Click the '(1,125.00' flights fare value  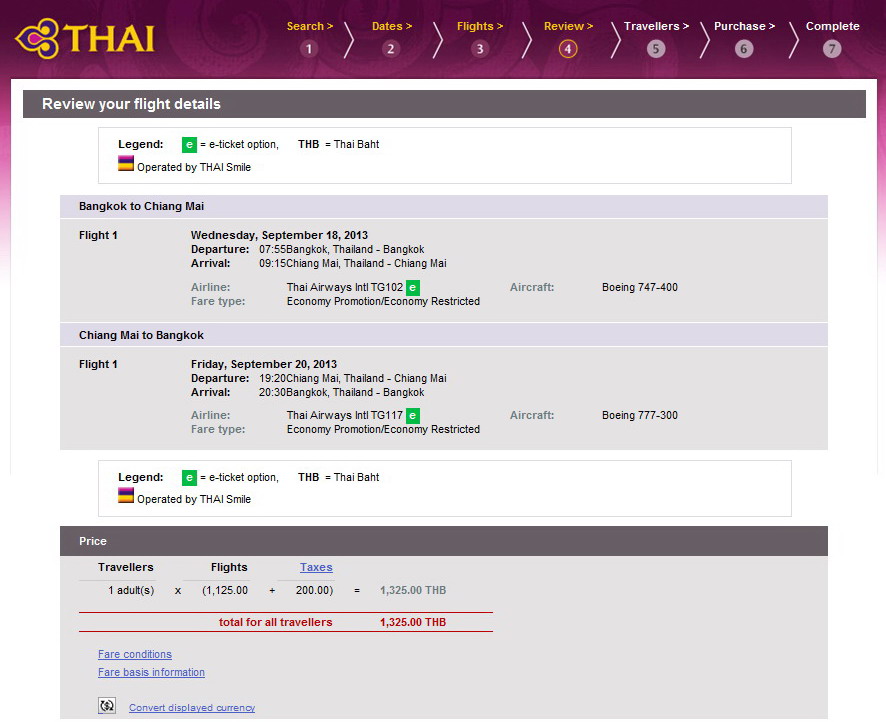point(225,590)
